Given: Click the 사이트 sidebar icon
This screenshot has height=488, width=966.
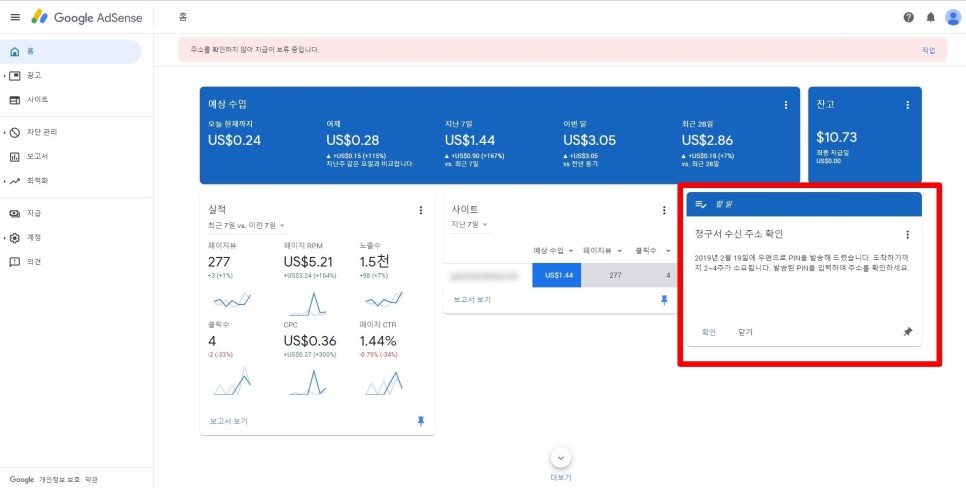Looking at the screenshot, I should tap(15, 100).
